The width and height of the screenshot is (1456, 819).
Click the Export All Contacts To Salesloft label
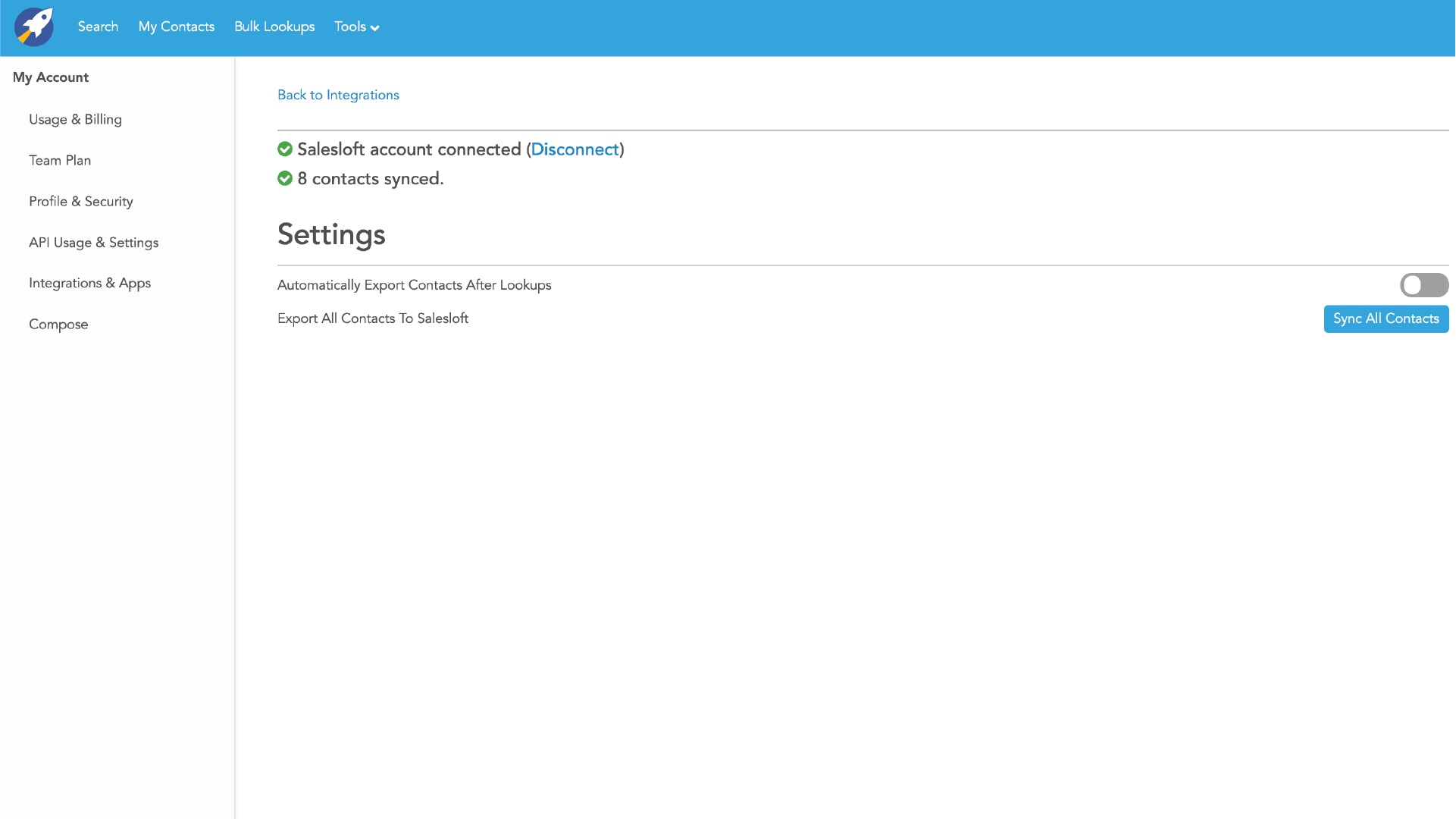coord(373,318)
